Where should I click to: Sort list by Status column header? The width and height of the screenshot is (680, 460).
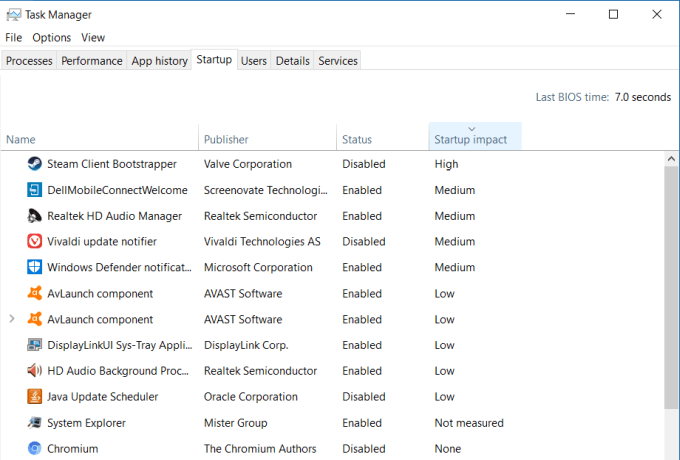pyautogui.click(x=357, y=139)
